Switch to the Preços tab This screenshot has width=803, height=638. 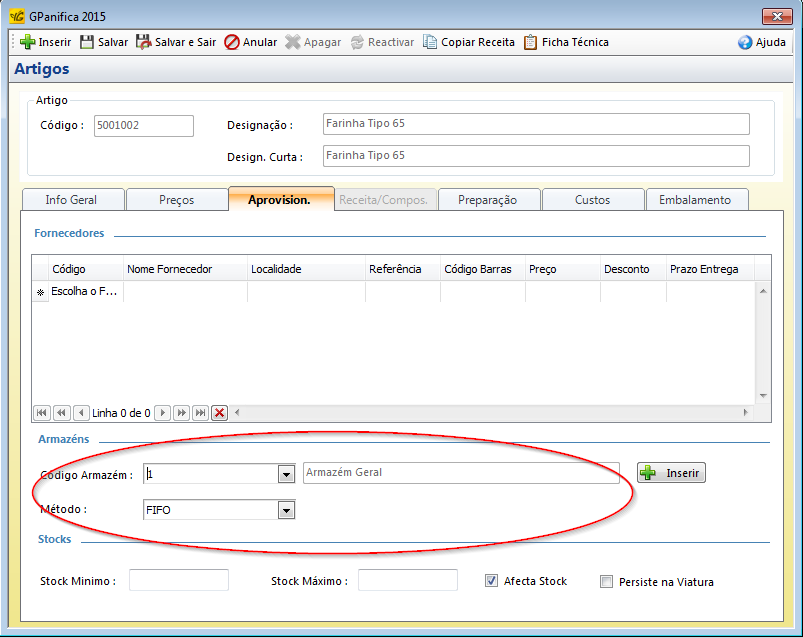coord(177,199)
